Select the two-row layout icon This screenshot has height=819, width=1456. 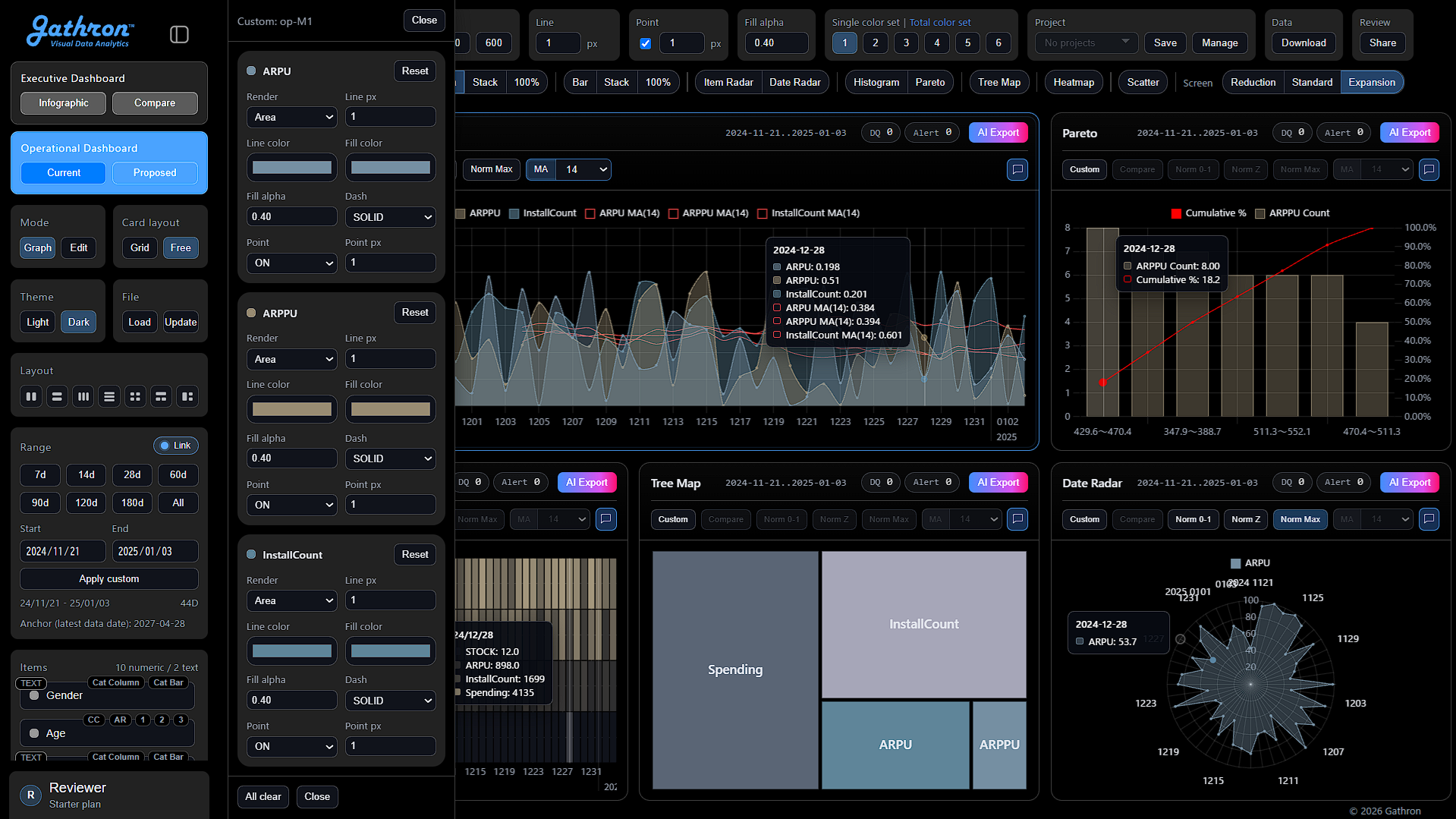point(57,396)
